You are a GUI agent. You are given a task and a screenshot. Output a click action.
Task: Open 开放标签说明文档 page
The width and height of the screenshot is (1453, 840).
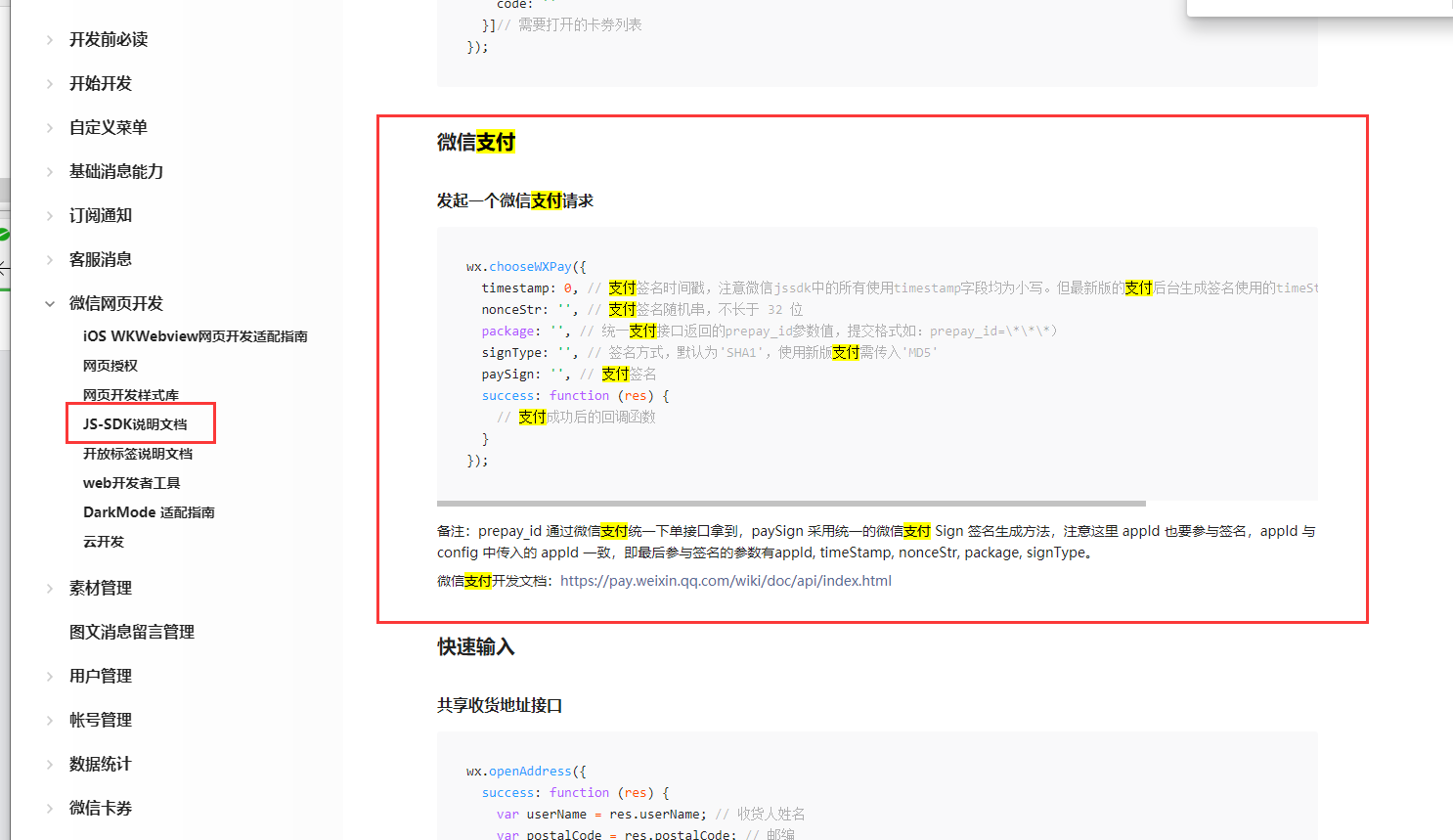(138, 454)
